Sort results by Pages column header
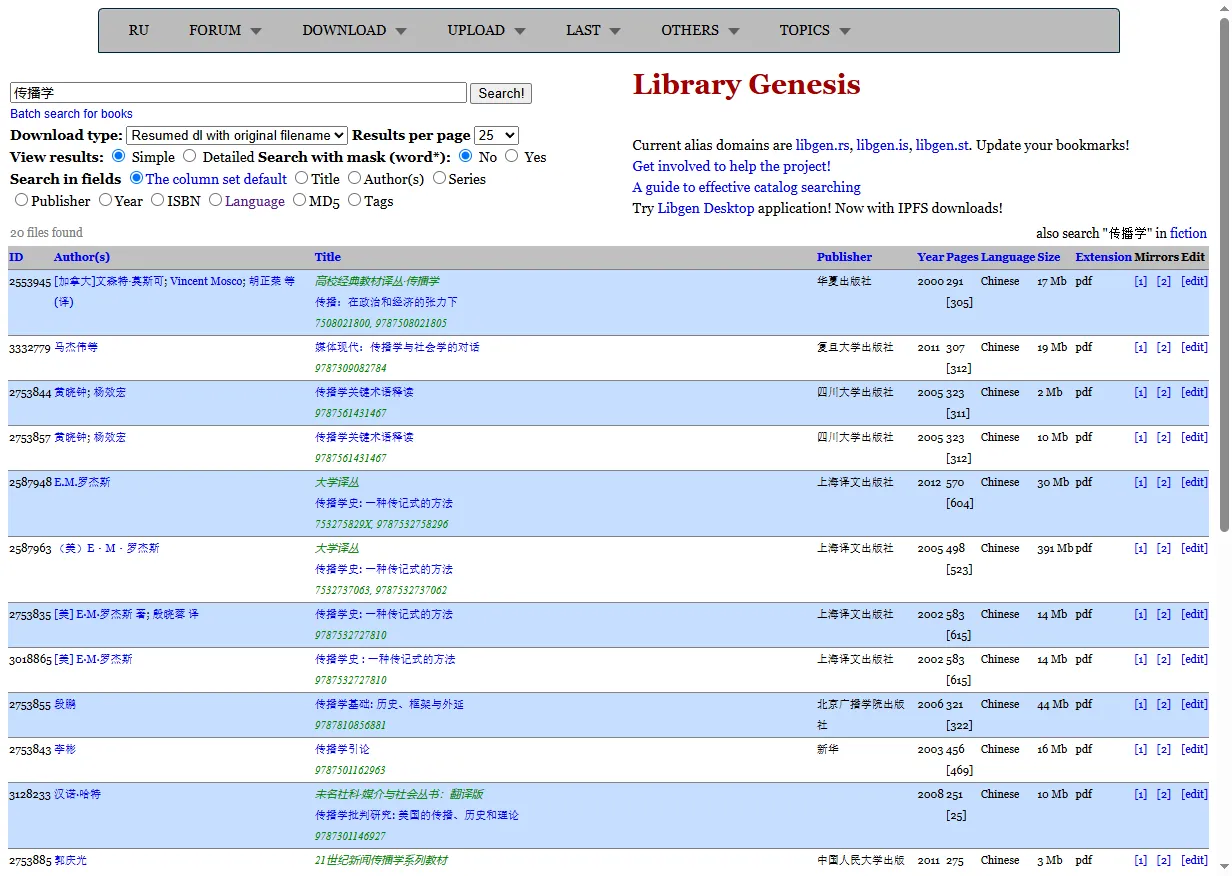The width and height of the screenshot is (1232, 876). (962, 257)
